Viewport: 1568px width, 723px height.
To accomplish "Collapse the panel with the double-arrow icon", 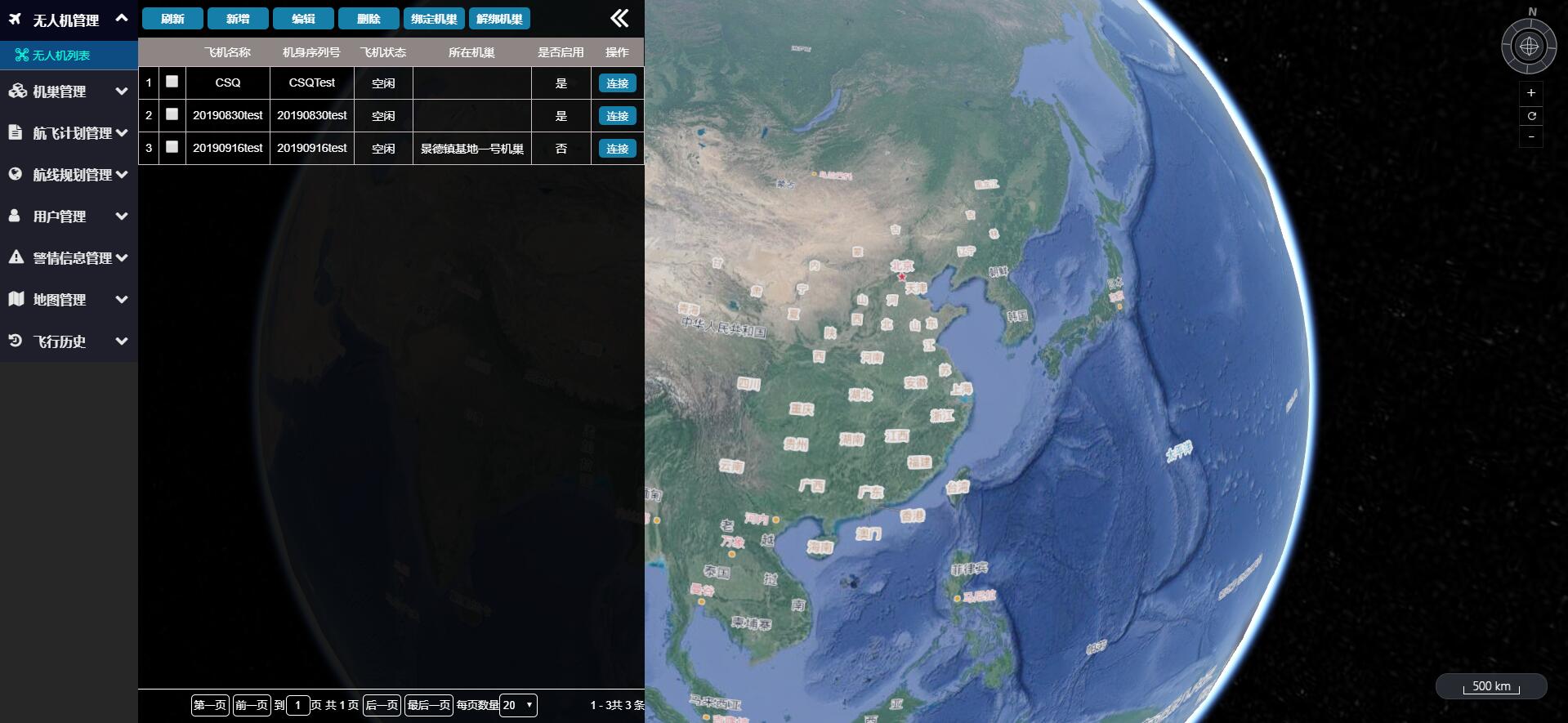I will pyautogui.click(x=620, y=18).
